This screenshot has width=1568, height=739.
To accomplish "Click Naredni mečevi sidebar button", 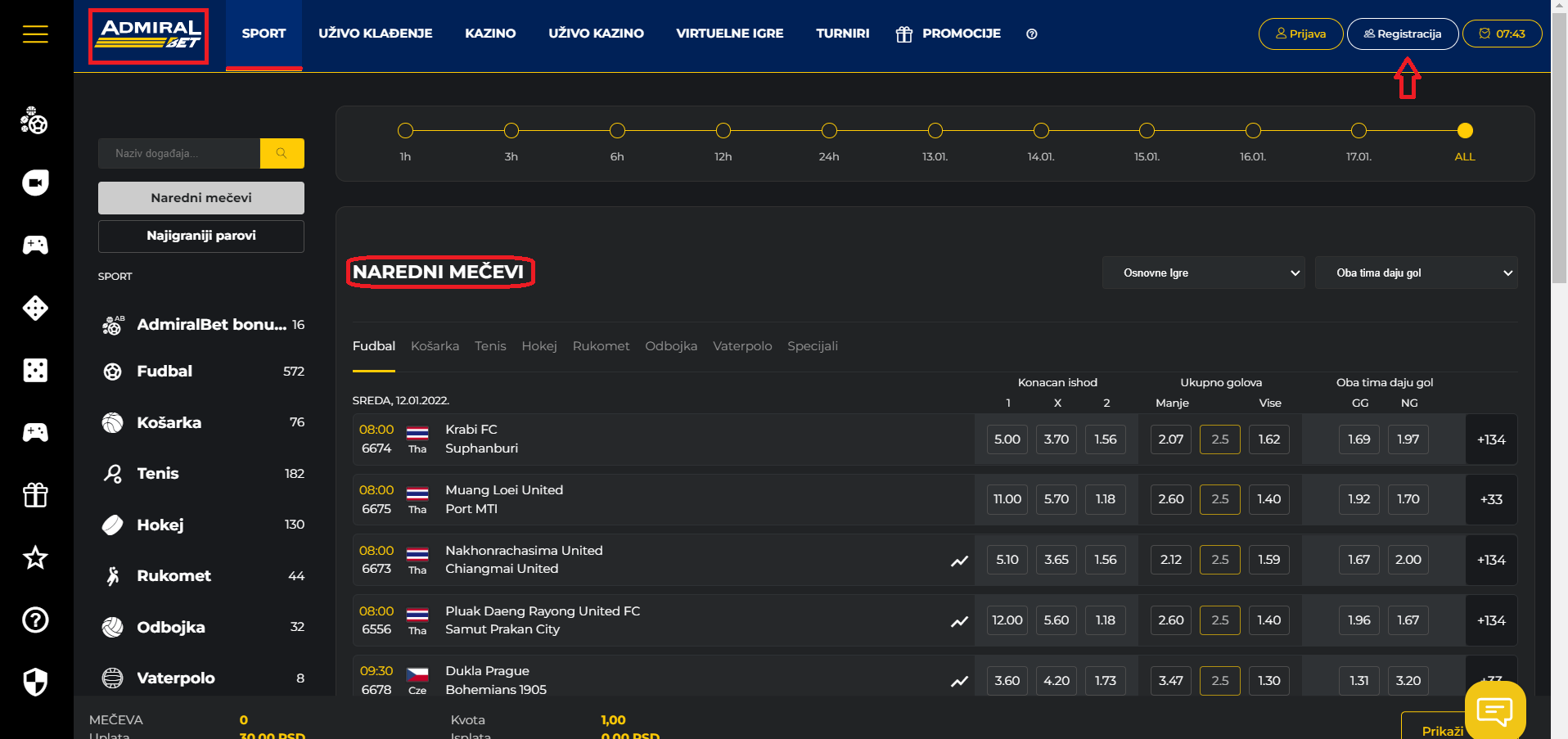I will click(201, 198).
